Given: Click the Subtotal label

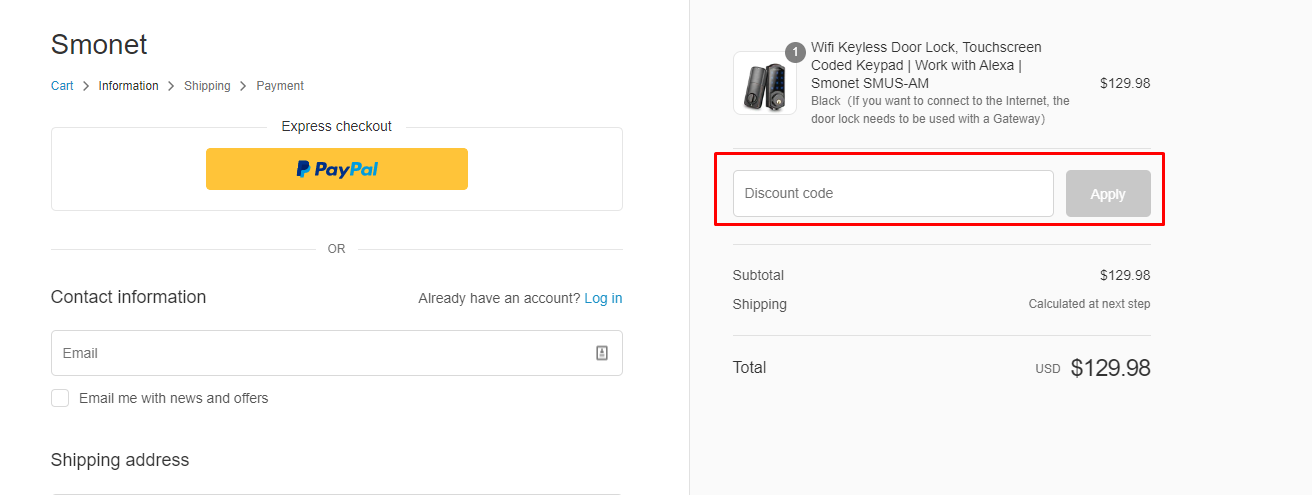Looking at the screenshot, I should click(758, 275).
